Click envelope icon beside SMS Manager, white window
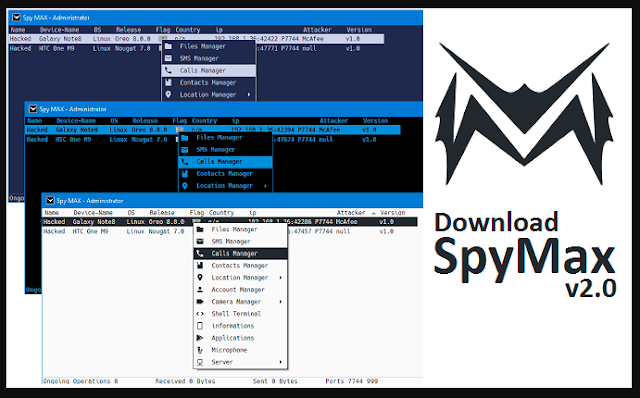Image resolution: width=640 pixels, height=398 pixels. click(200, 241)
